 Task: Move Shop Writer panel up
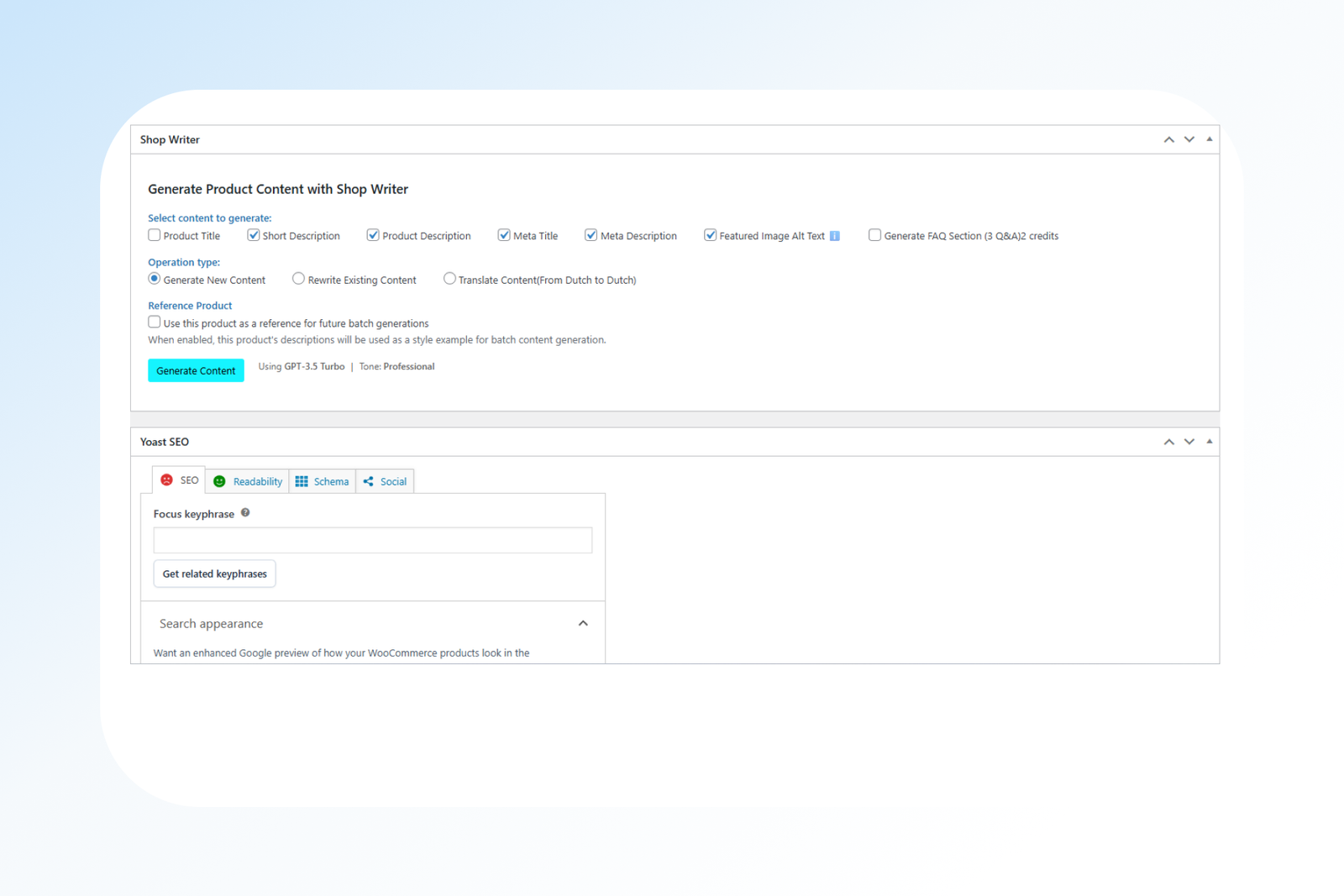pyautogui.click(x=1168, y=139)
